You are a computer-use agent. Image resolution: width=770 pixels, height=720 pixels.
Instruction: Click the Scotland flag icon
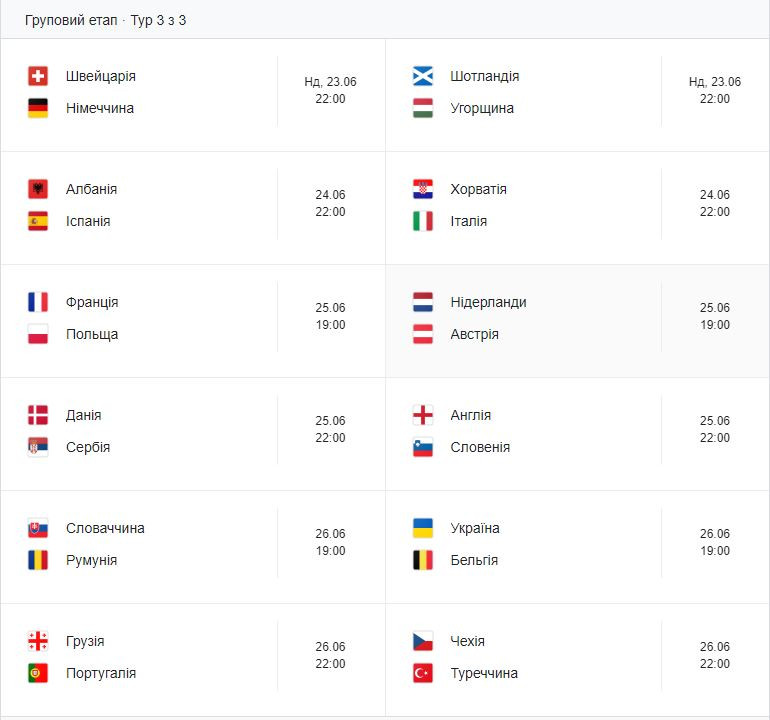(x=422, y=76)
